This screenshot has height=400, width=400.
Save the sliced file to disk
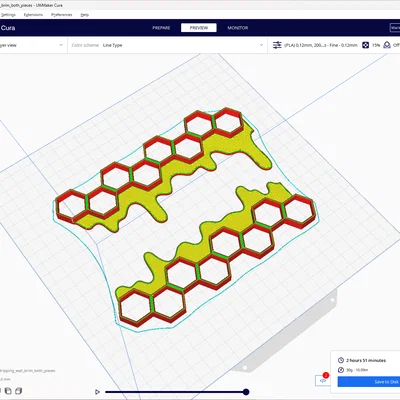(x=369, y=382)
